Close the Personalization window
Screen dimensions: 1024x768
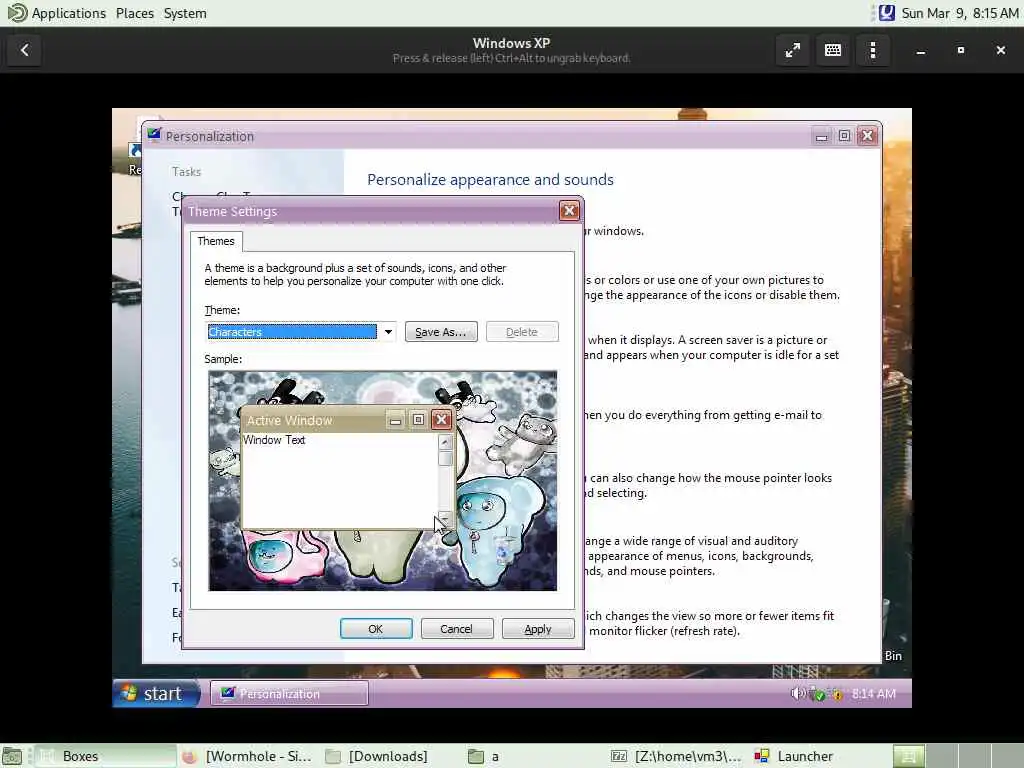coord(867,136)
